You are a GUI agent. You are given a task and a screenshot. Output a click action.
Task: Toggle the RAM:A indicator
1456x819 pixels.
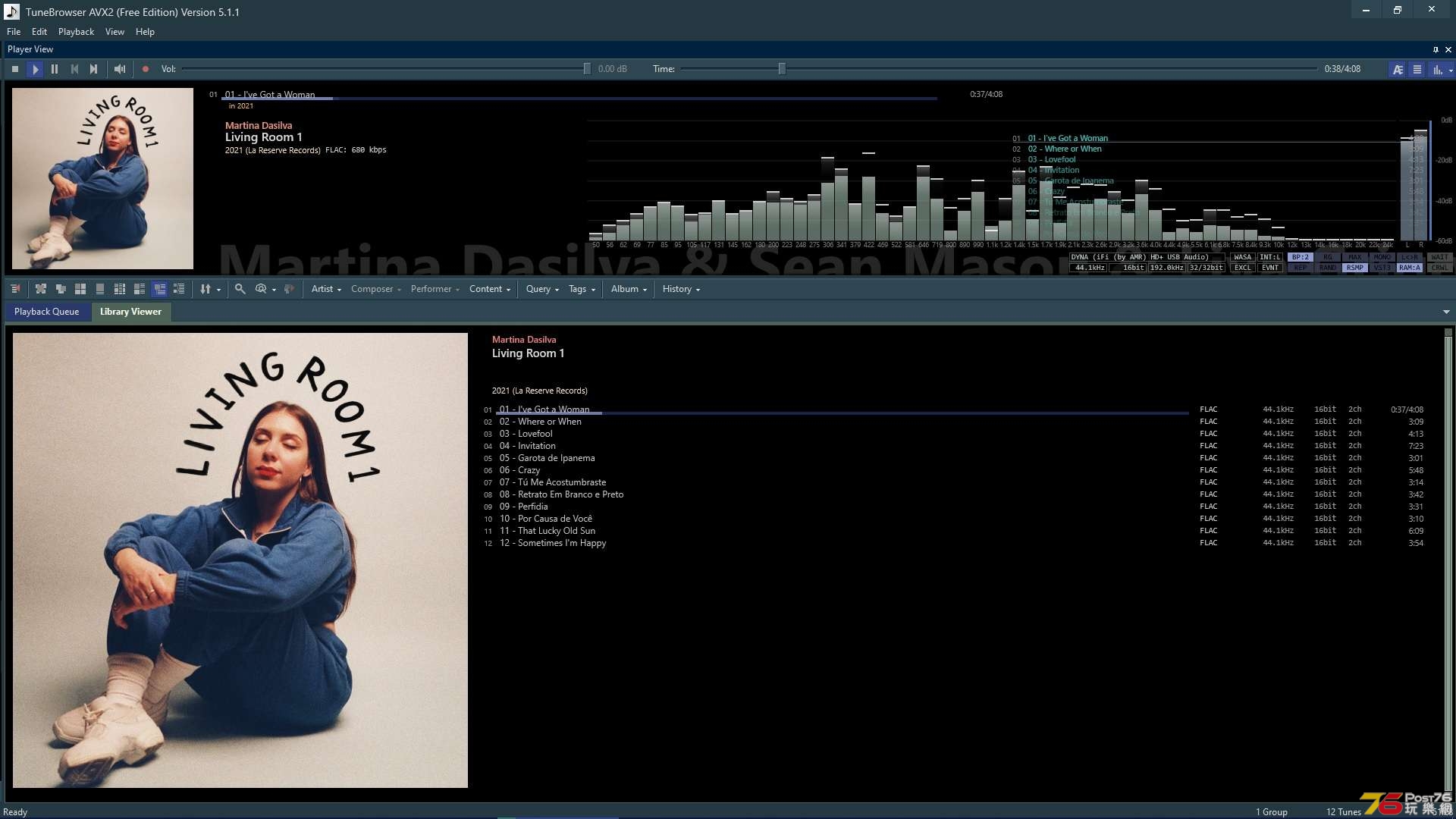click(x=1410, y=268)
